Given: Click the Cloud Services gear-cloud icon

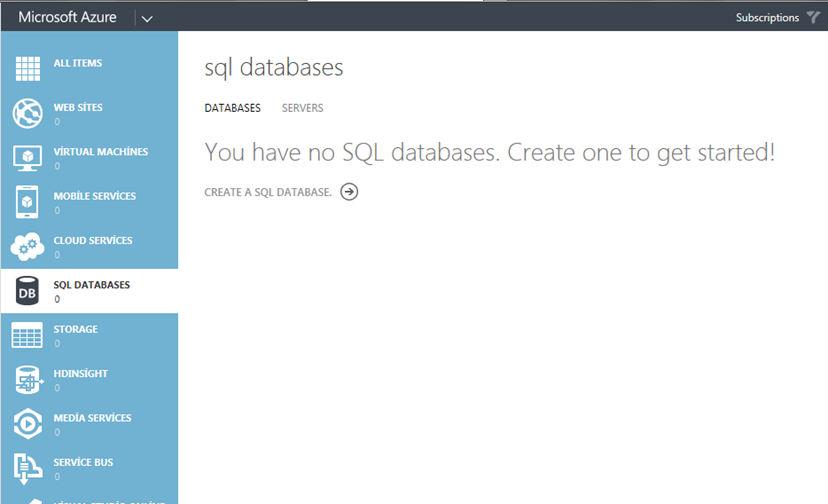Looking at the screenshot, I should (27, 246).
